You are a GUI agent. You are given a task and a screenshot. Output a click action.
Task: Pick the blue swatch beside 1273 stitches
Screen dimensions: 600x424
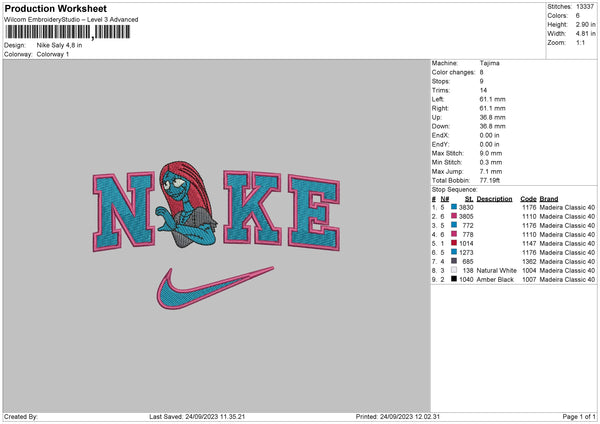coord(454,252)
